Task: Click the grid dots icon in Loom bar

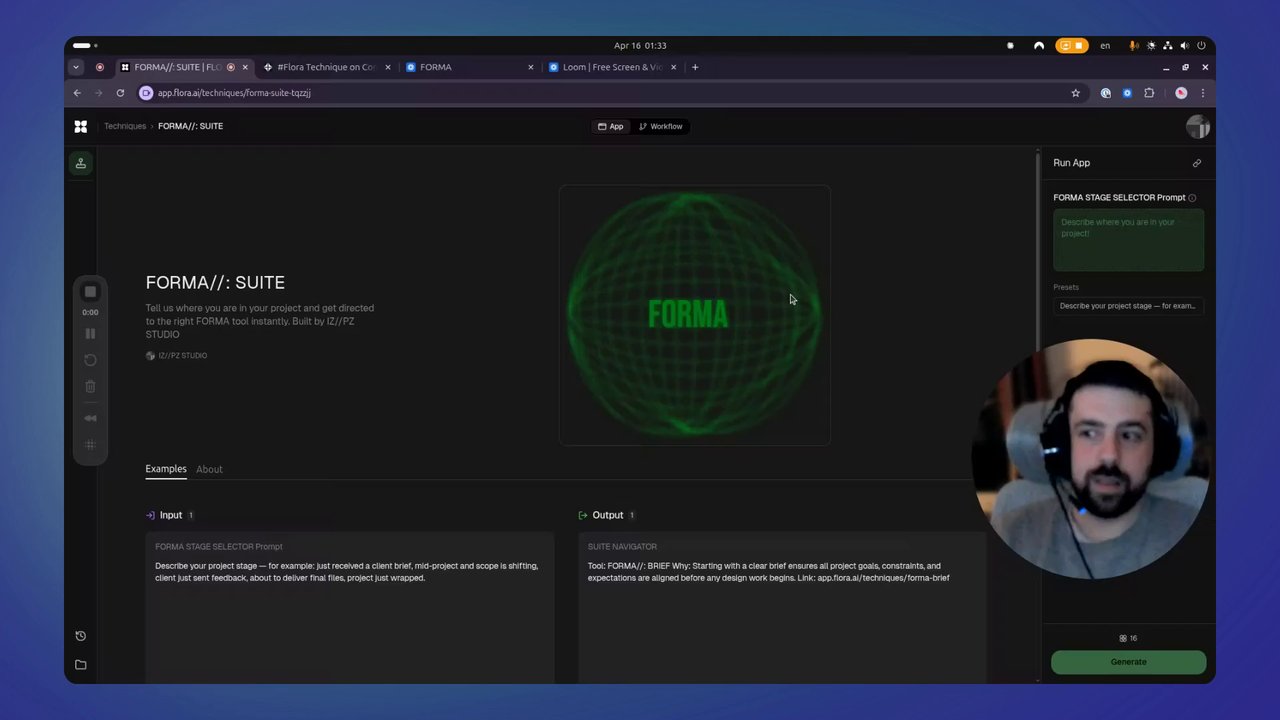Action: coord(90,445)
